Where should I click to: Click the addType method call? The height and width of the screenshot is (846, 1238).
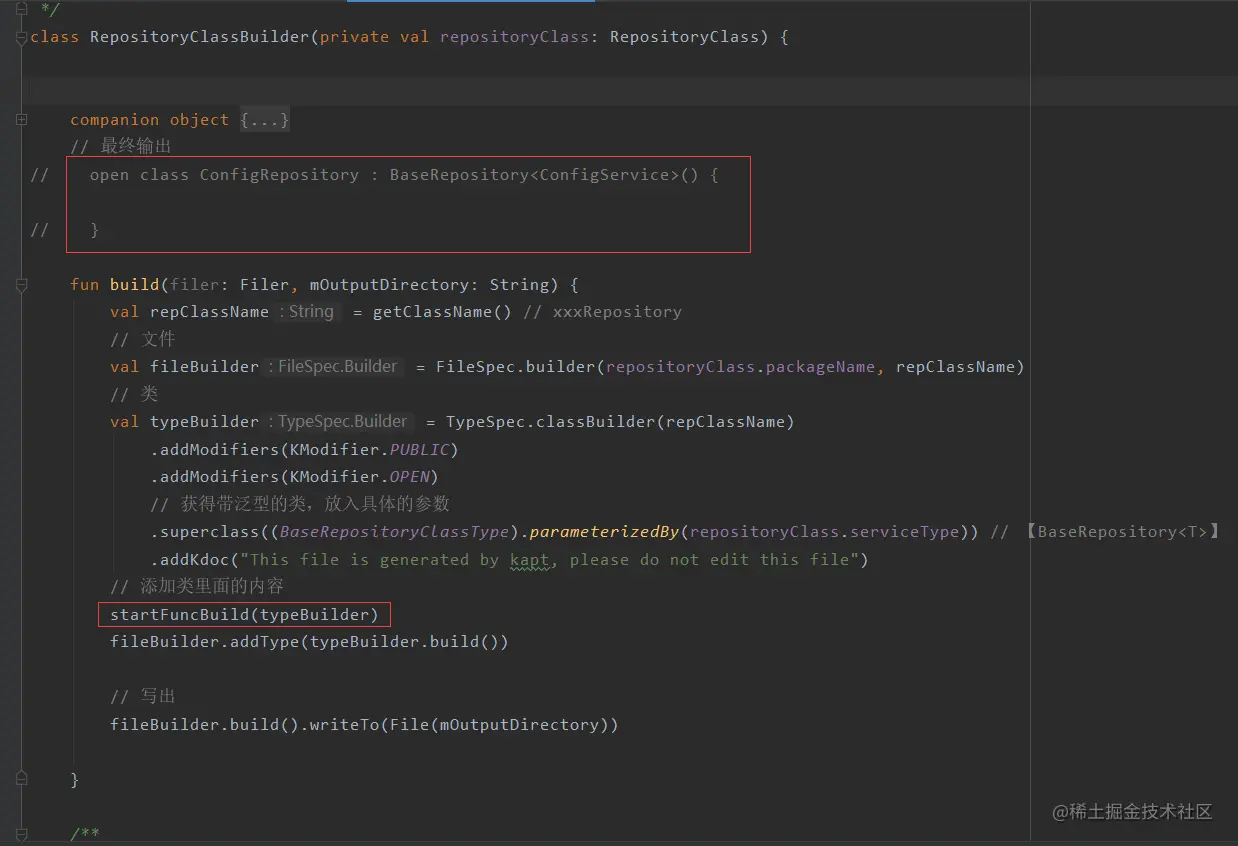pyautogui.click(x=264, y=642)
